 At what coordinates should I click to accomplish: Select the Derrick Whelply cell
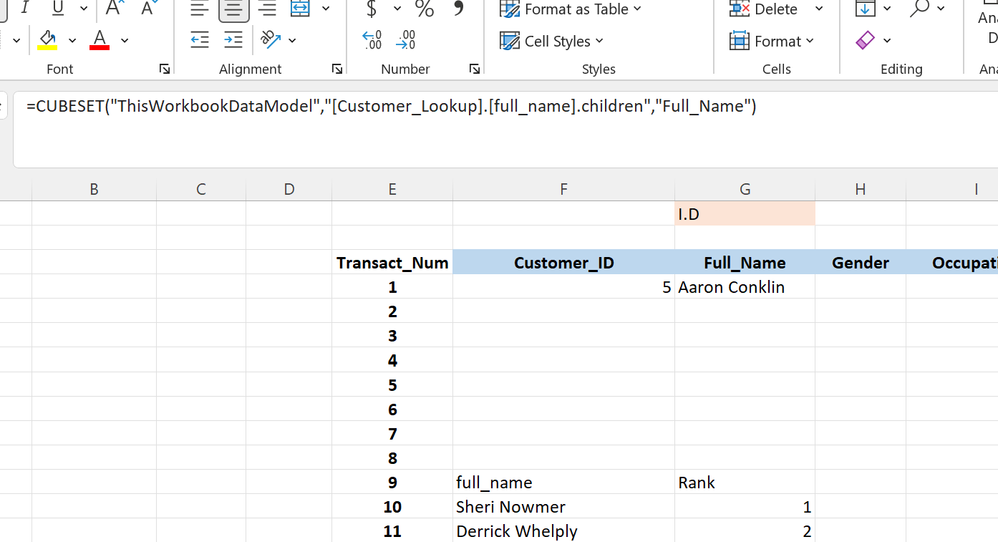[564, 531]
